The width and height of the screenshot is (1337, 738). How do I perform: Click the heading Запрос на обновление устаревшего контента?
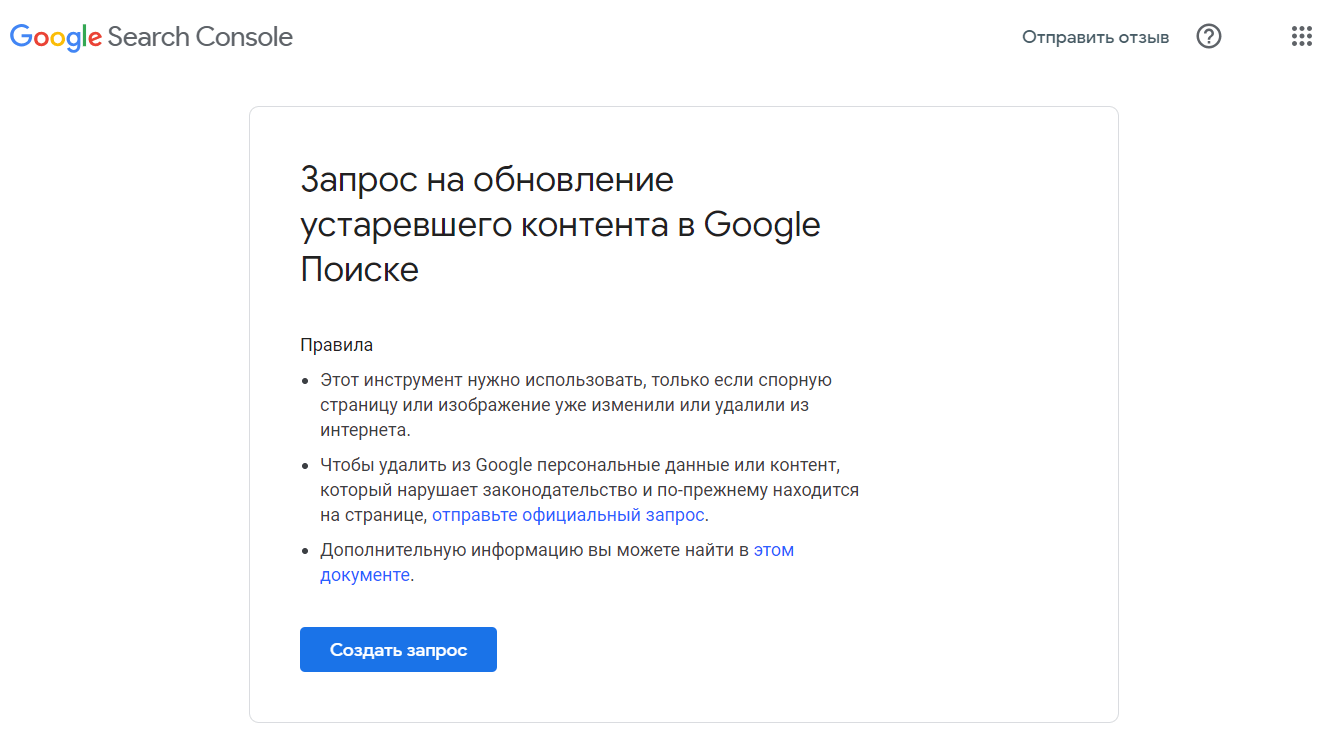click(560, 225)
